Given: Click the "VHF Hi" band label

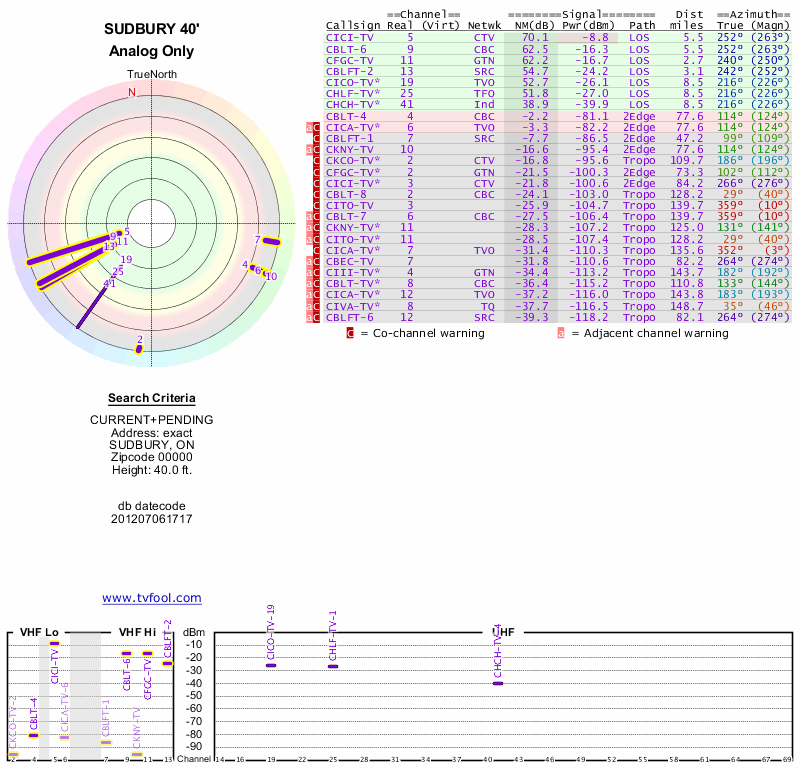Looking at the screenshot, I should 137,632.
